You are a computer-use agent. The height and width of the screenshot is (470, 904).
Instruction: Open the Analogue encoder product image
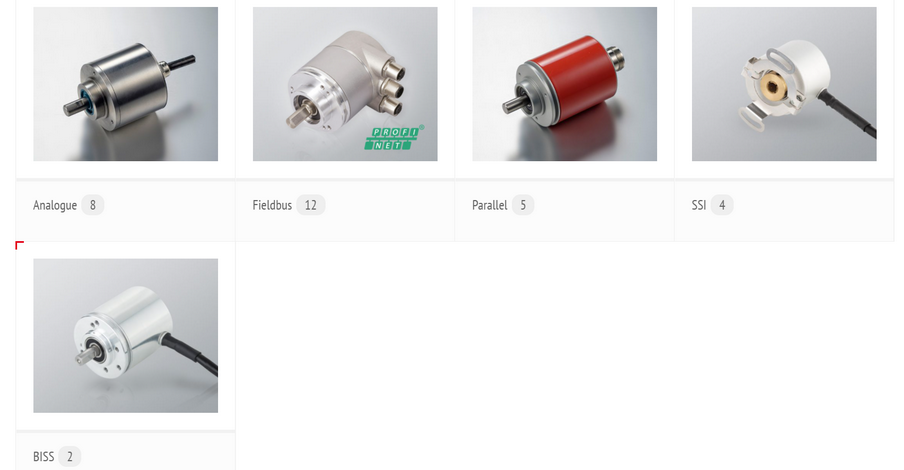[126, 84]
